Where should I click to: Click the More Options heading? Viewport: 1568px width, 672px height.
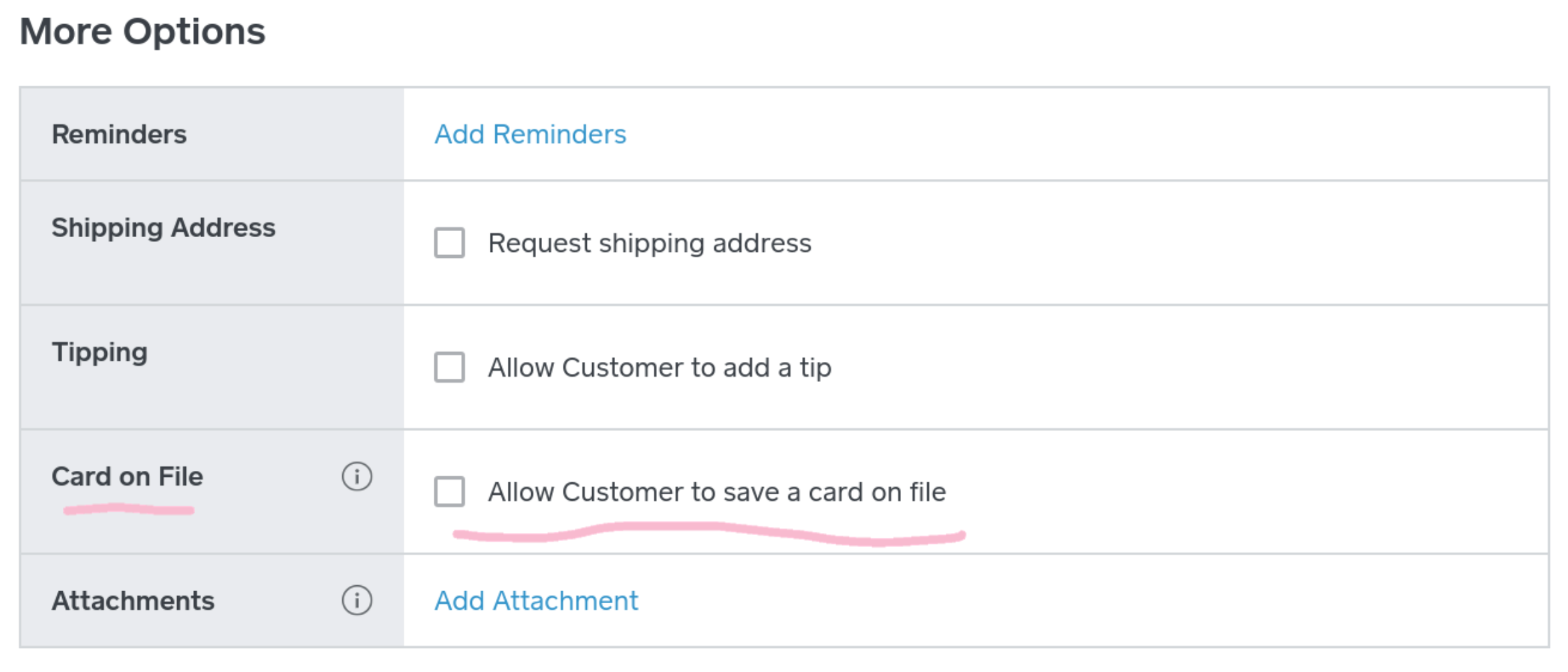[x=142, y=31]
